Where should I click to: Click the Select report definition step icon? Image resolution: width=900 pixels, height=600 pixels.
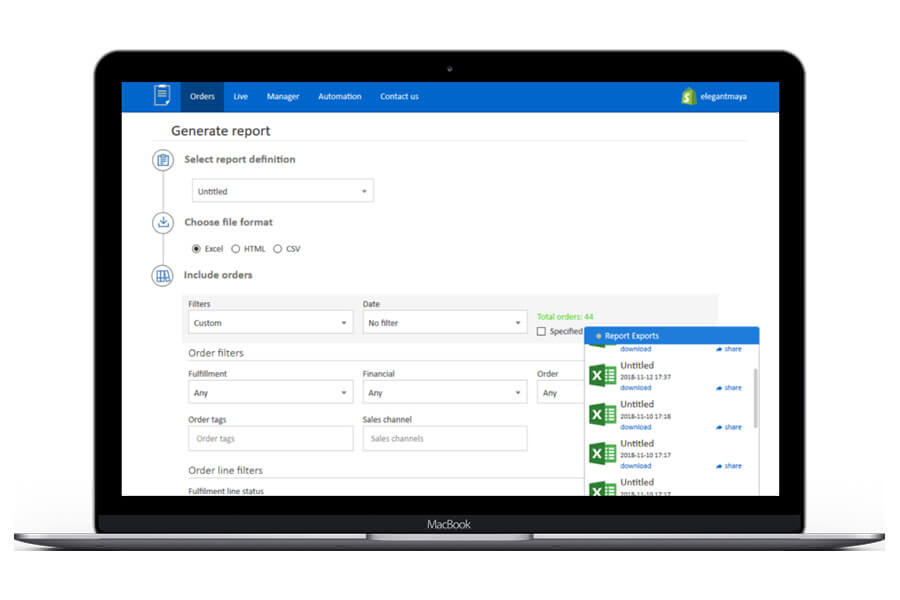[x=163, y=160]
